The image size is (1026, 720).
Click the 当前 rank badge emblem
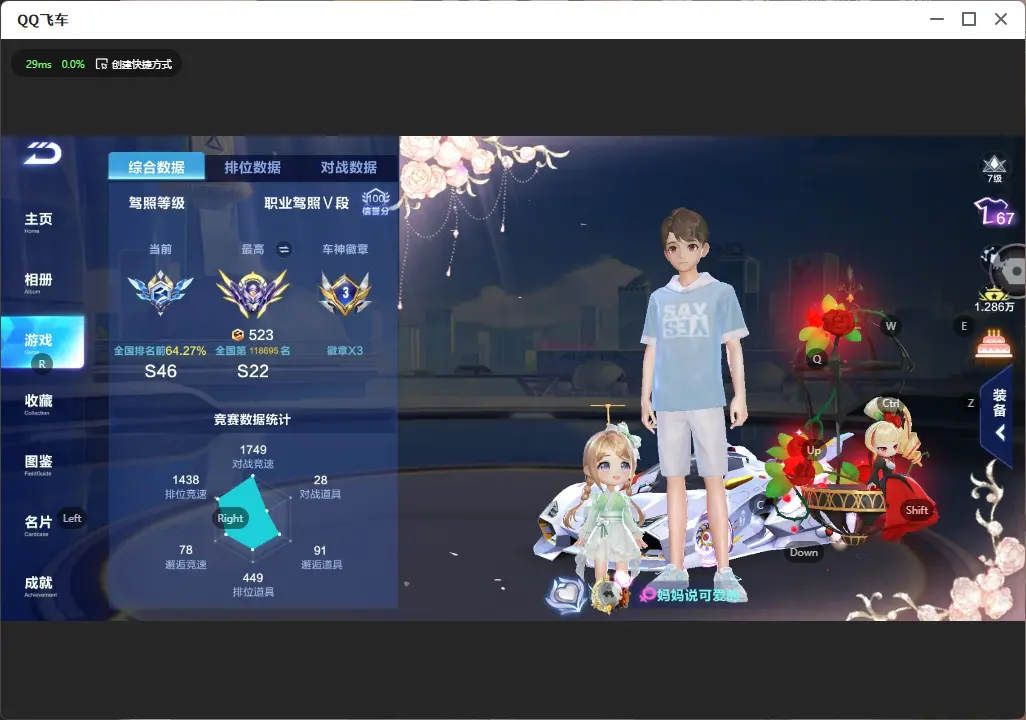[x=160, y=291]
